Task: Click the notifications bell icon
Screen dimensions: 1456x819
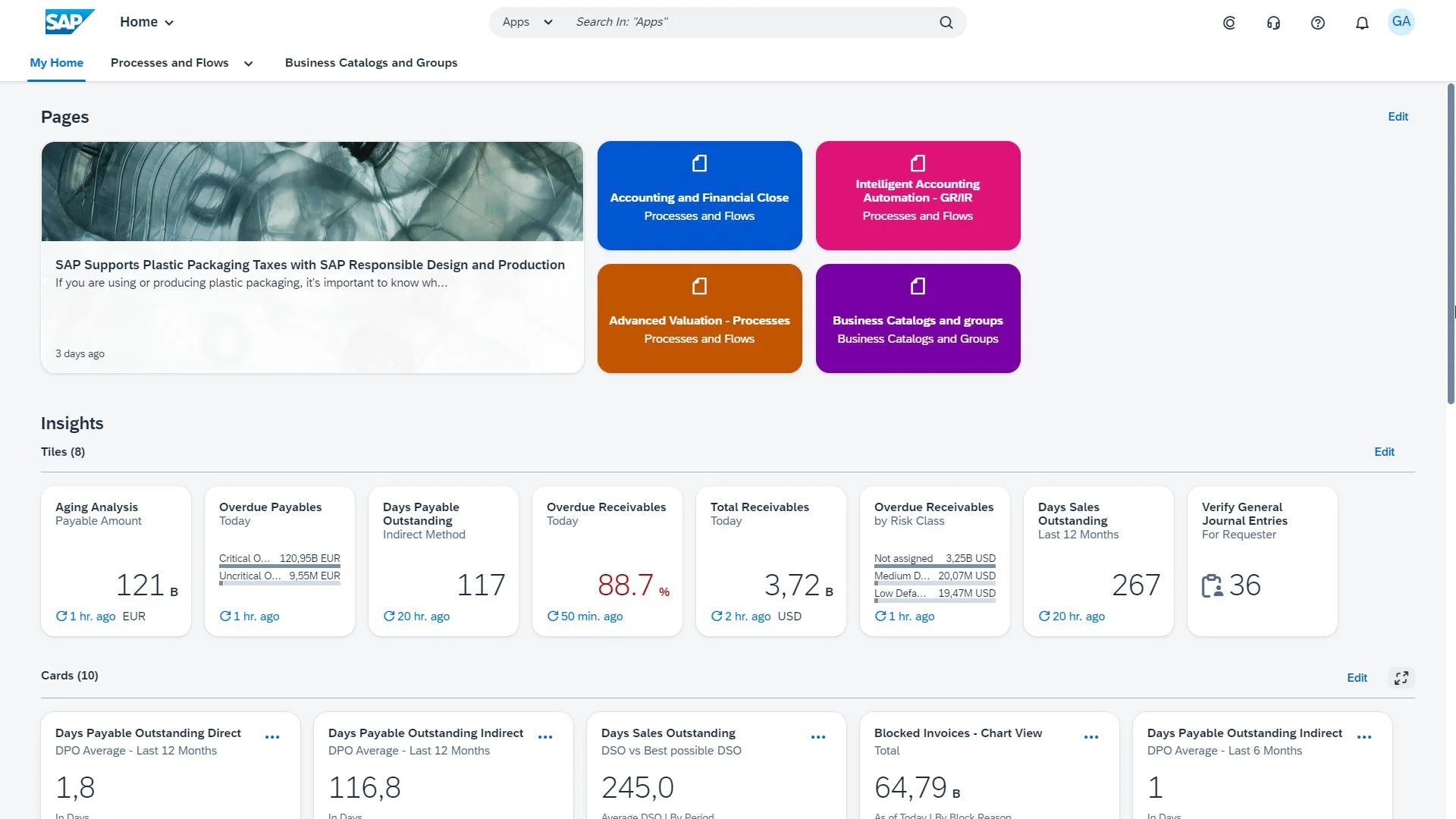Action: (x=1362, y=22)
